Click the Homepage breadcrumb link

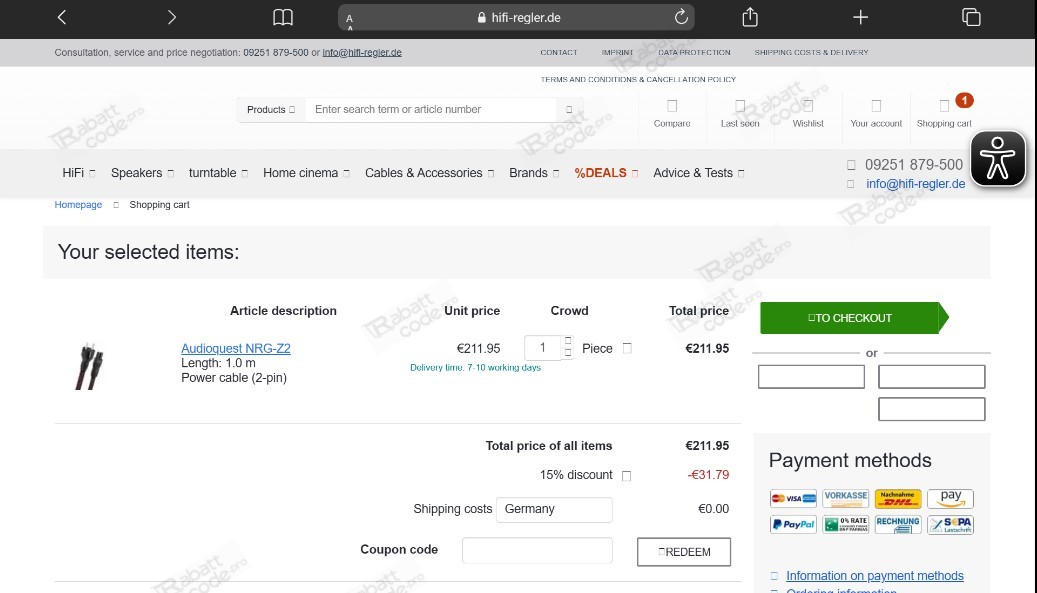(x=78, y=205)
